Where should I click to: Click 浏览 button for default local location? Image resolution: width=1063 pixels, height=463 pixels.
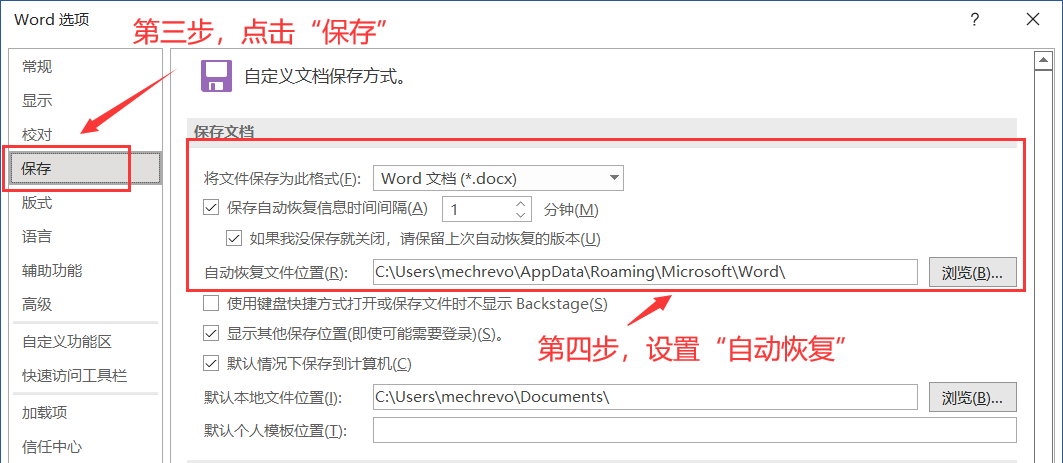pos(972,398)
